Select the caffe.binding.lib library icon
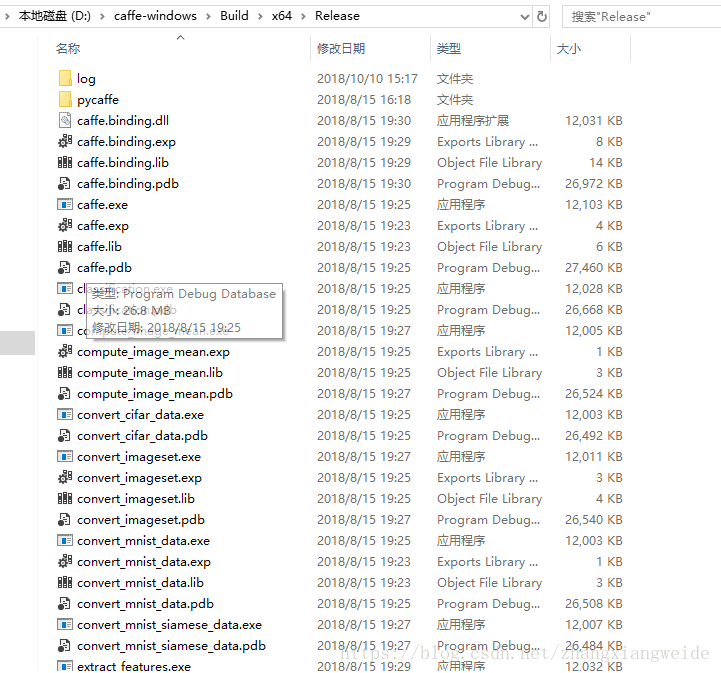The width and height of the screenshot is (721, 673). 65,162
